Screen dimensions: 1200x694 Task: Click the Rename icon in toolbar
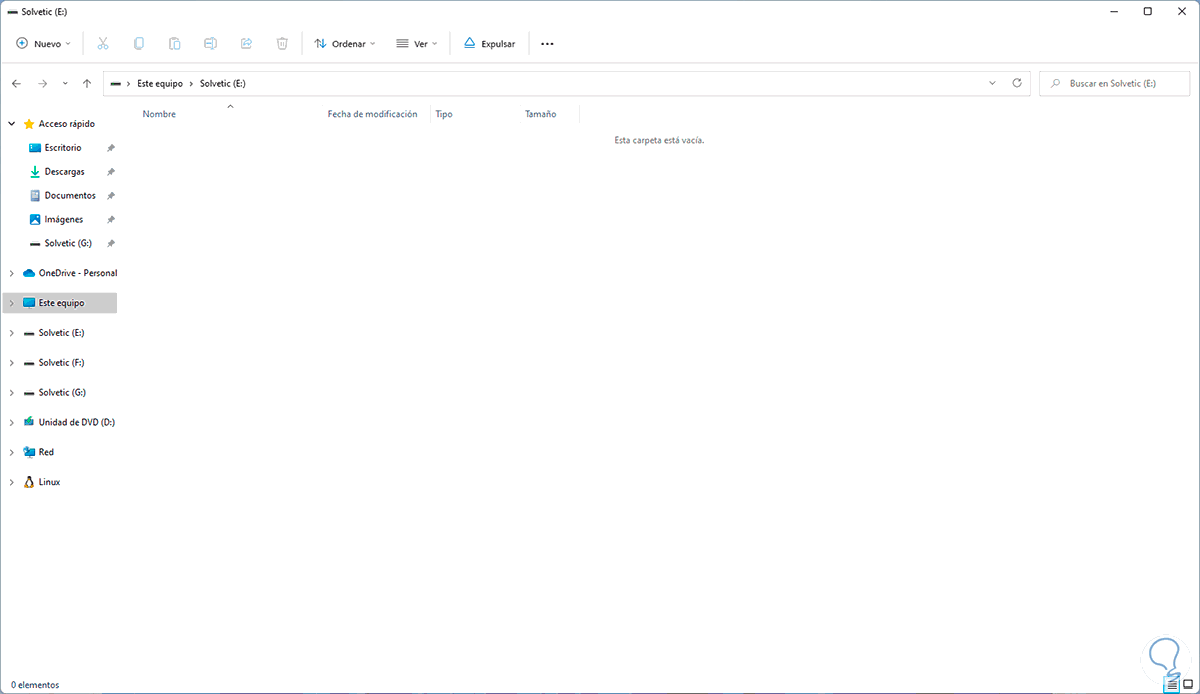tap(211, 44)
